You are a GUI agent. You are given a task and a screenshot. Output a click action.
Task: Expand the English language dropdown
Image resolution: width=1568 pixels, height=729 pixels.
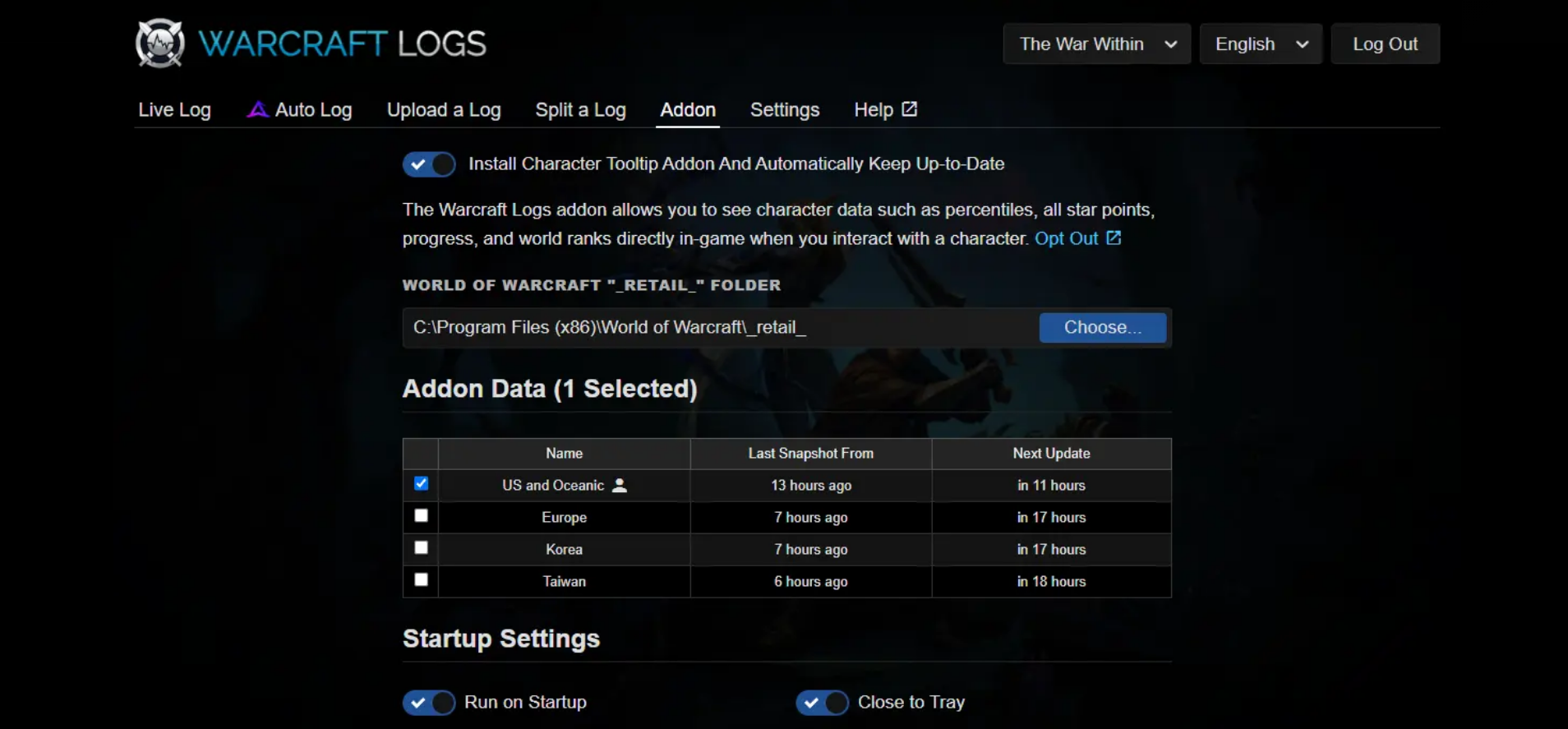click(1260, 44)
